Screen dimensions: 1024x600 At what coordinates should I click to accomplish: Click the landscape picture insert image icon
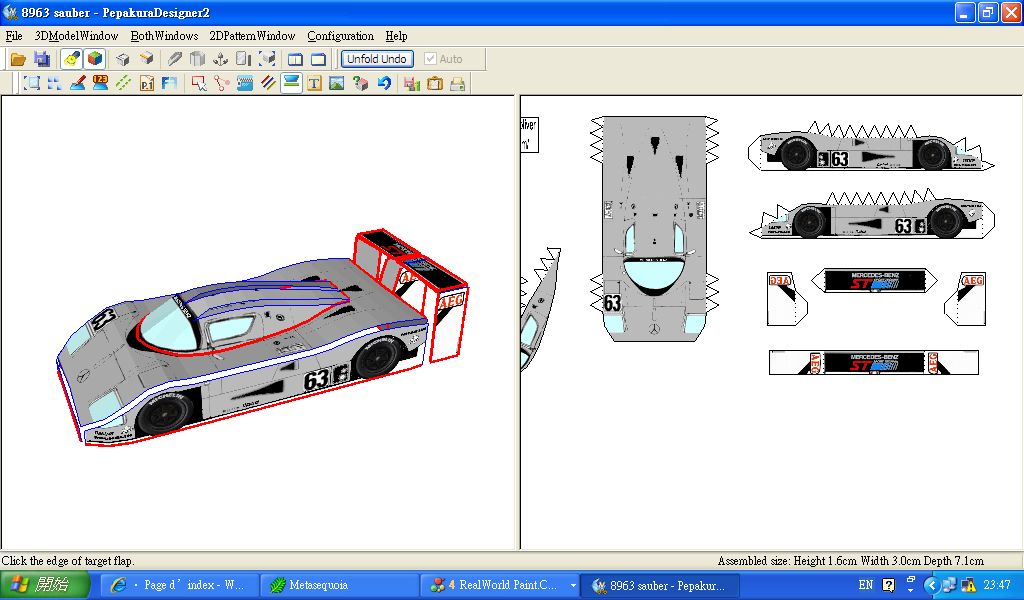point(337,84)
